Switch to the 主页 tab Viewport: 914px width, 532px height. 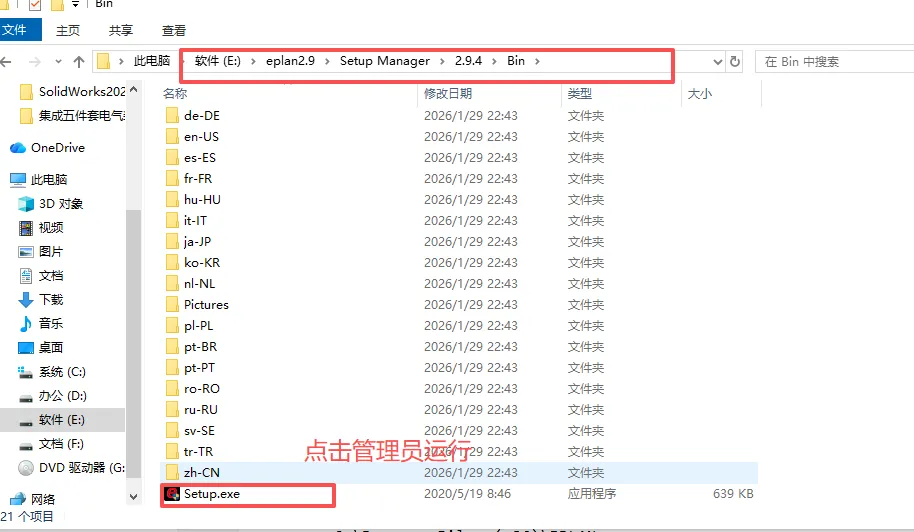68,30
